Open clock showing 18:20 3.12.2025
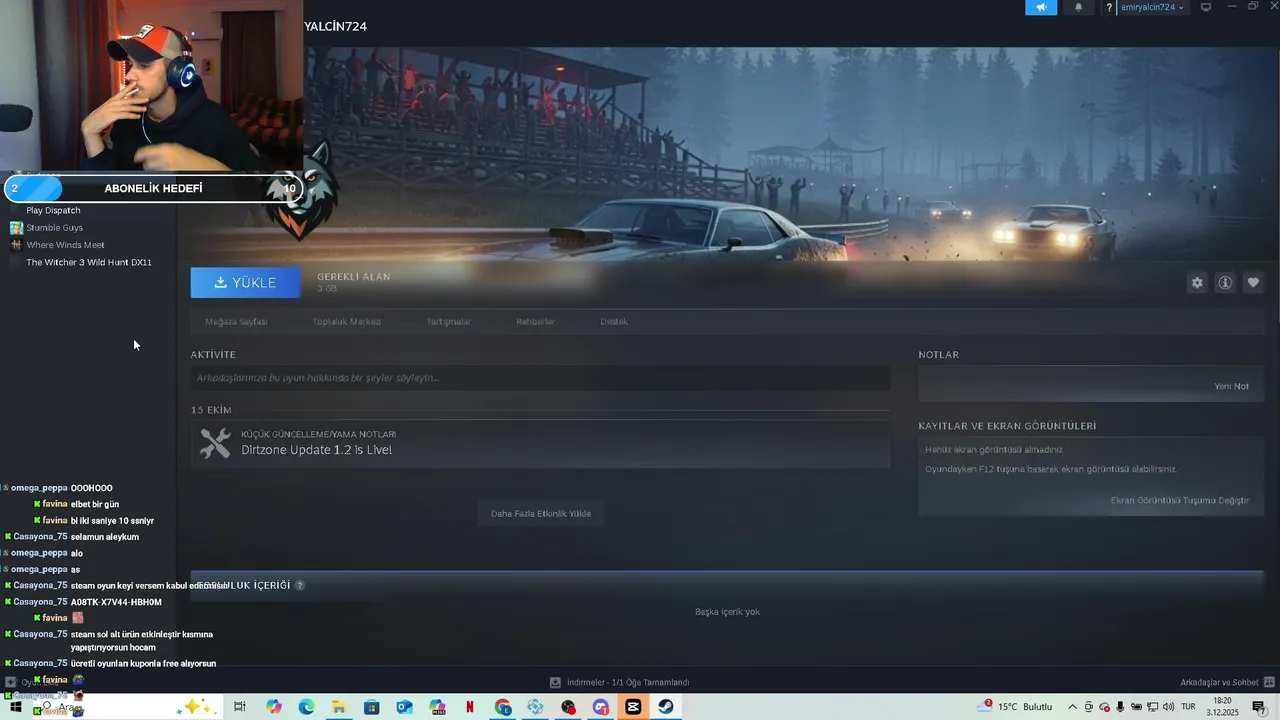Viewport: 1280px width, 720px height. (x=1222, y=707)
